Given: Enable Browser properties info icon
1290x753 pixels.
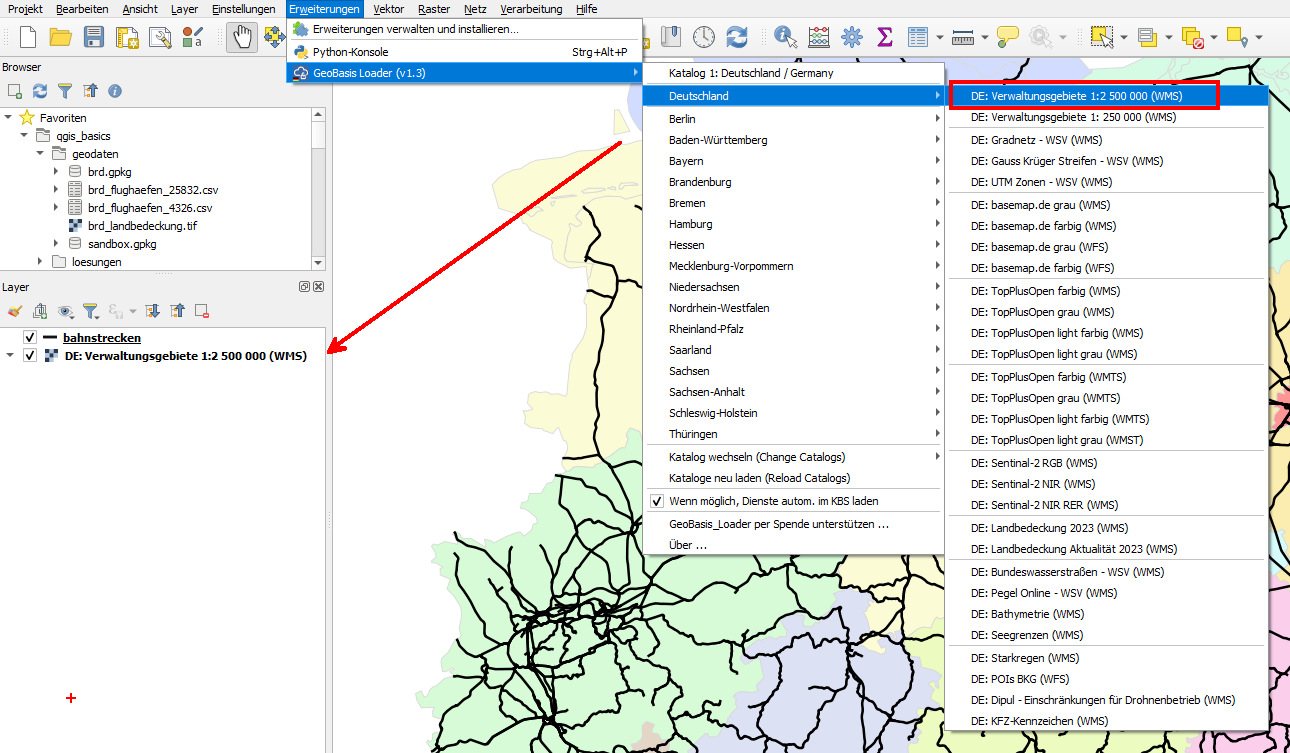Looking at the screenshot, I should [115, 91].
